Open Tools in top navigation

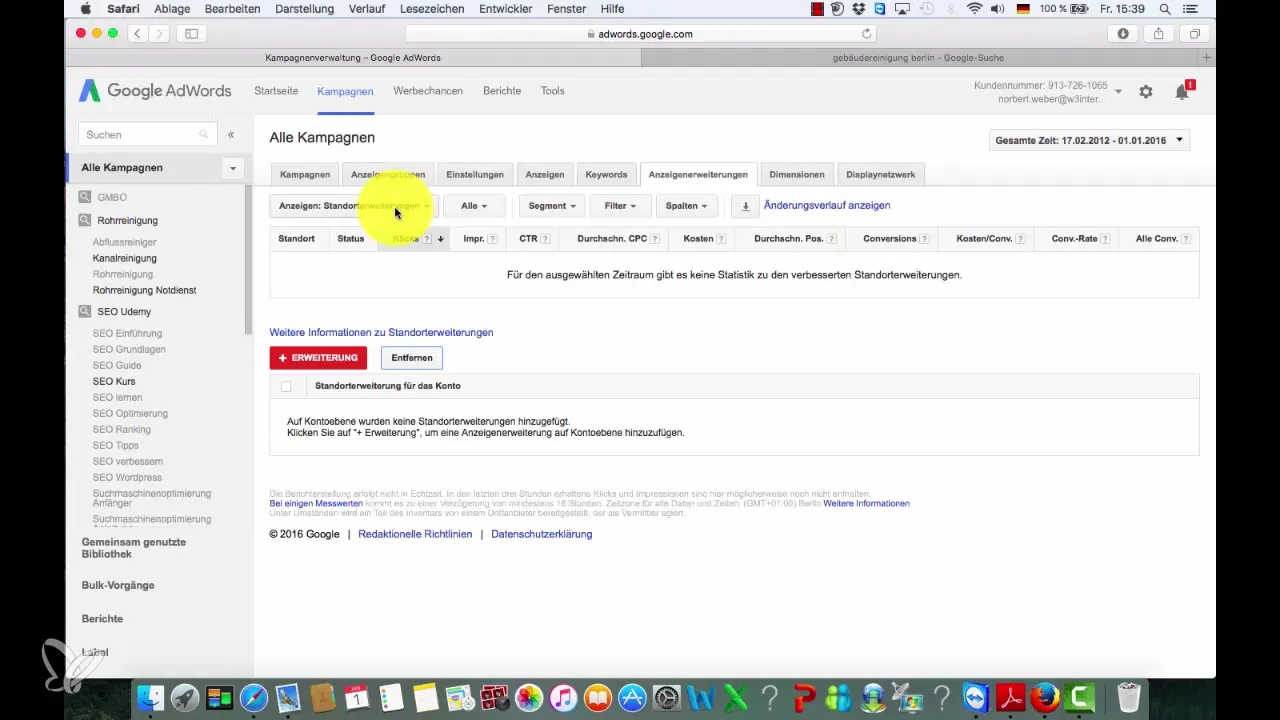(553, 91)
